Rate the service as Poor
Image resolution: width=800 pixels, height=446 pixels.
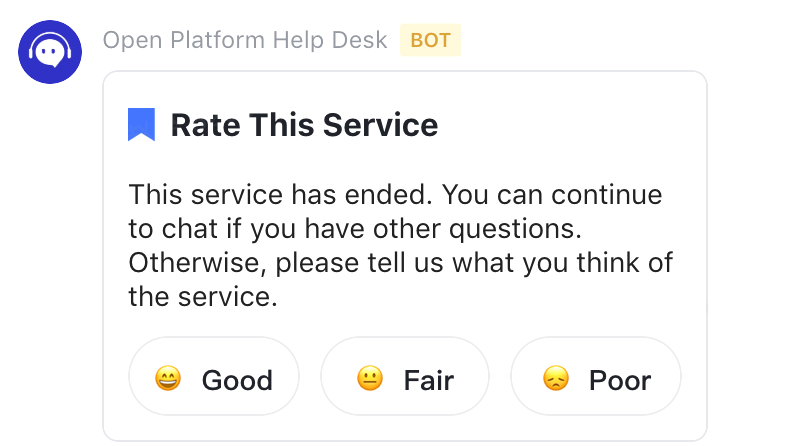[596, 380]
